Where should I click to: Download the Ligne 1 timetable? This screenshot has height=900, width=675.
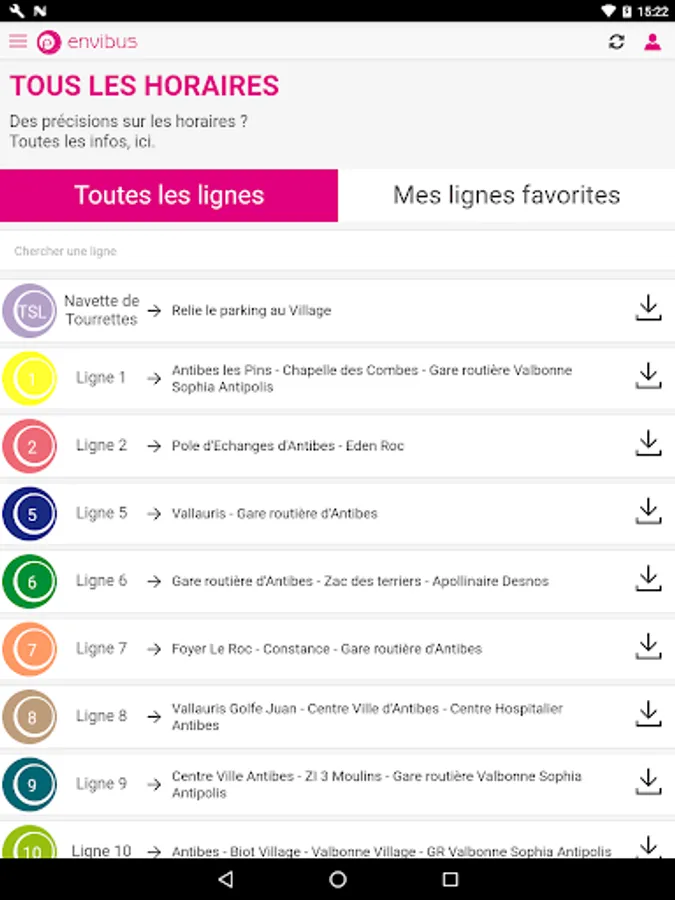click(x=648, y=376)
